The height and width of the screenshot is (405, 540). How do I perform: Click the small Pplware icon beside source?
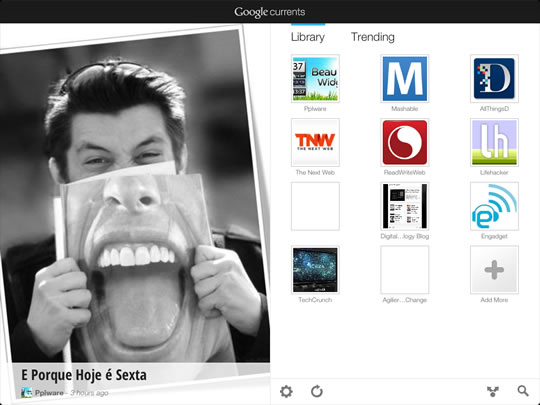tap(27, 393)
